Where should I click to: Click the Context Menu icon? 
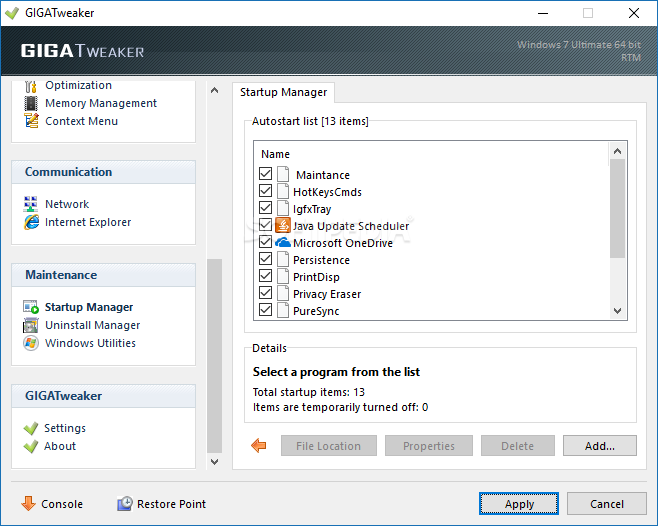pos(31,121)
